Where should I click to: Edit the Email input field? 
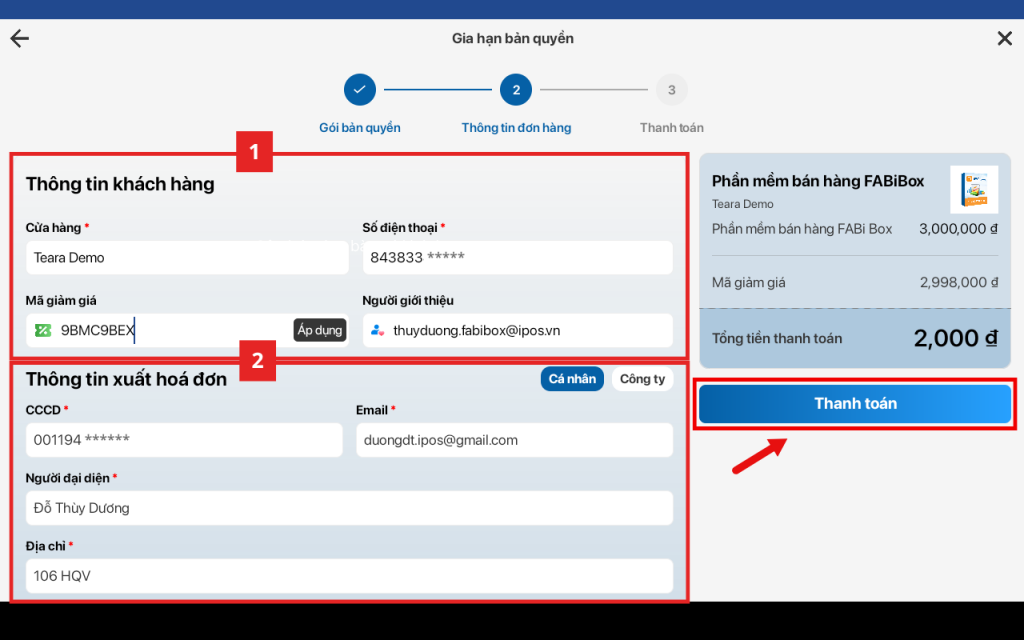tap(514, 440)
